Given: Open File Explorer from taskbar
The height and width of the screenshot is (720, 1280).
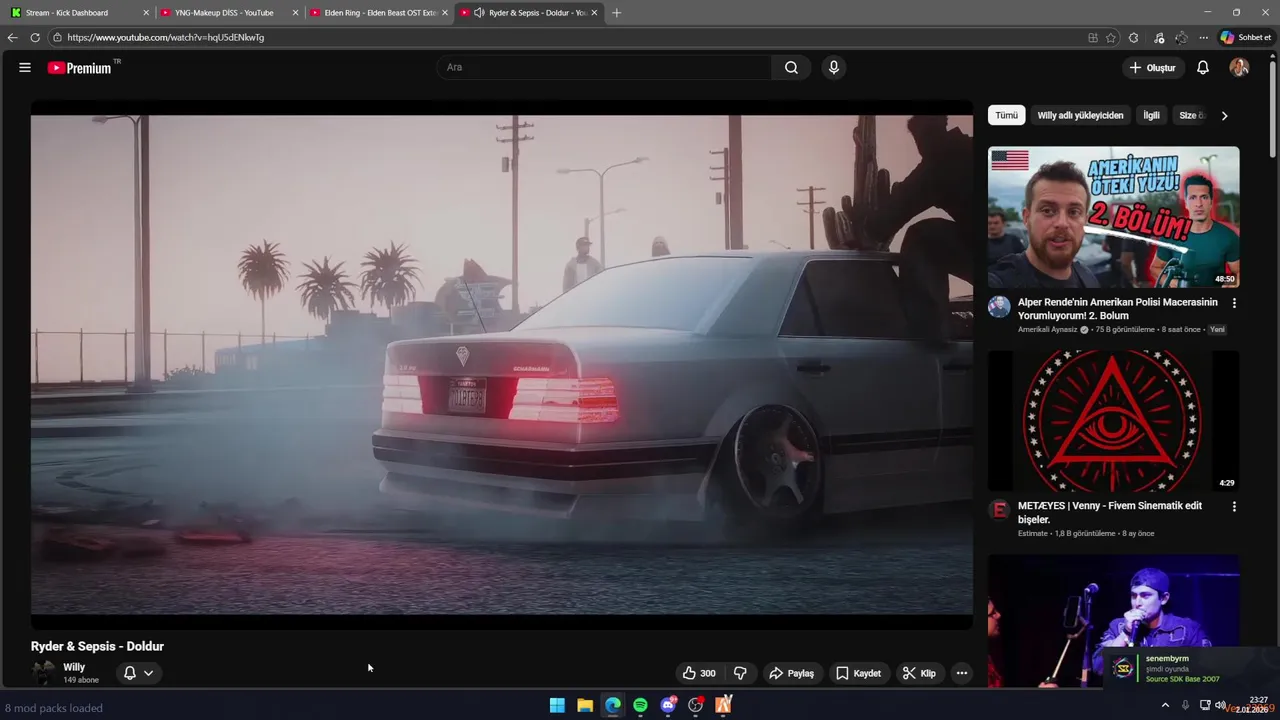Looking at the screenshot, I should 585,705.
